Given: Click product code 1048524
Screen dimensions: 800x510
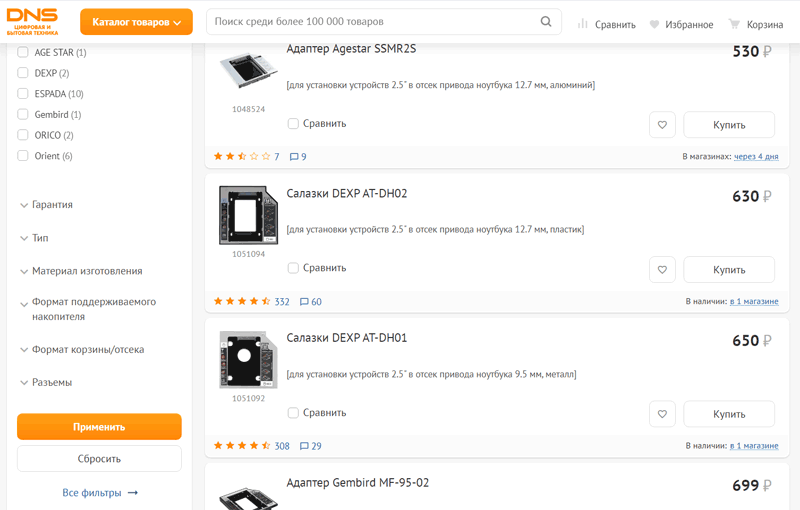Looking at the screenshot, I should point(248,109).
